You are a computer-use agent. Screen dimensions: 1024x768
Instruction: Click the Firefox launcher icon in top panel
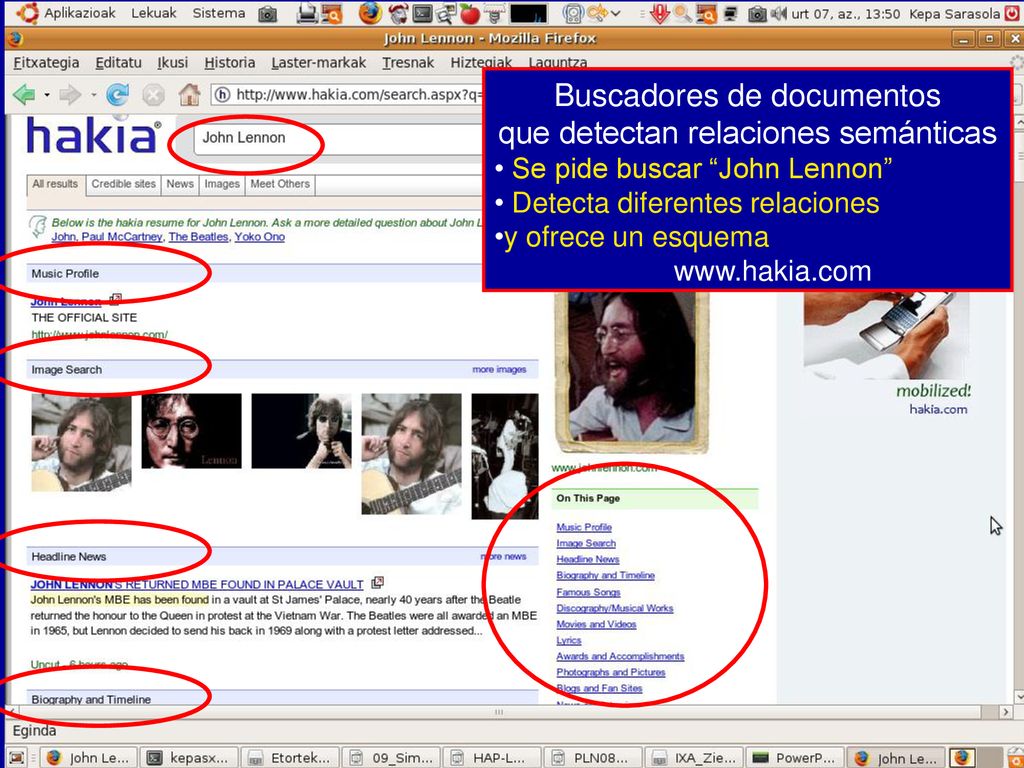370,13
